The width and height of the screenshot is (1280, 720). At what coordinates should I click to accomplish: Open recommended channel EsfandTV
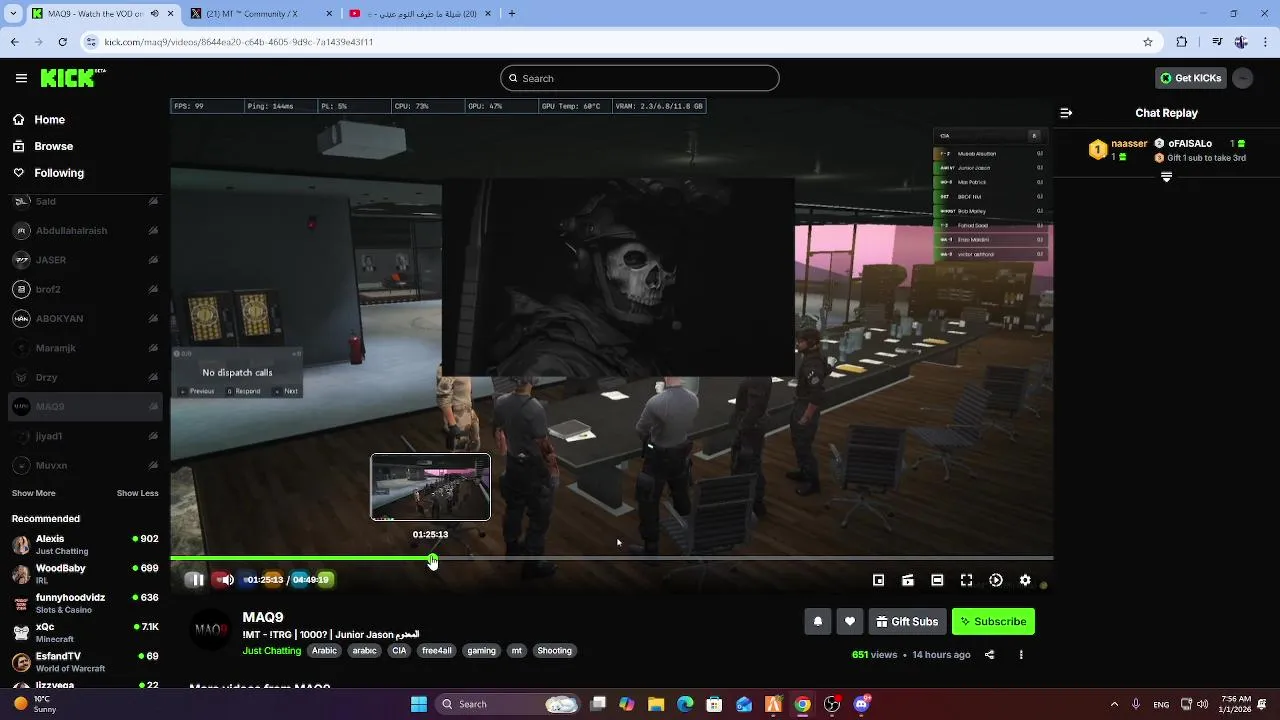pos(85,661)
